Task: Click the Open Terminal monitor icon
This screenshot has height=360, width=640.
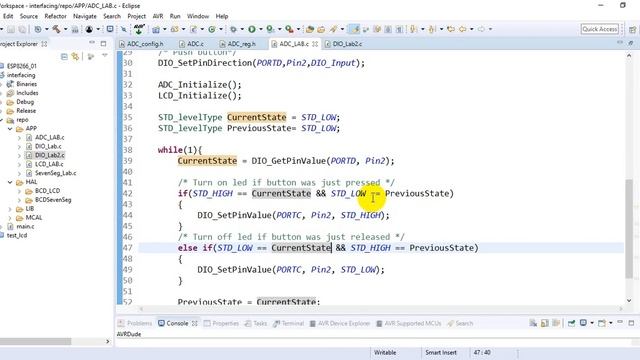Action: [x=110, y=29]
